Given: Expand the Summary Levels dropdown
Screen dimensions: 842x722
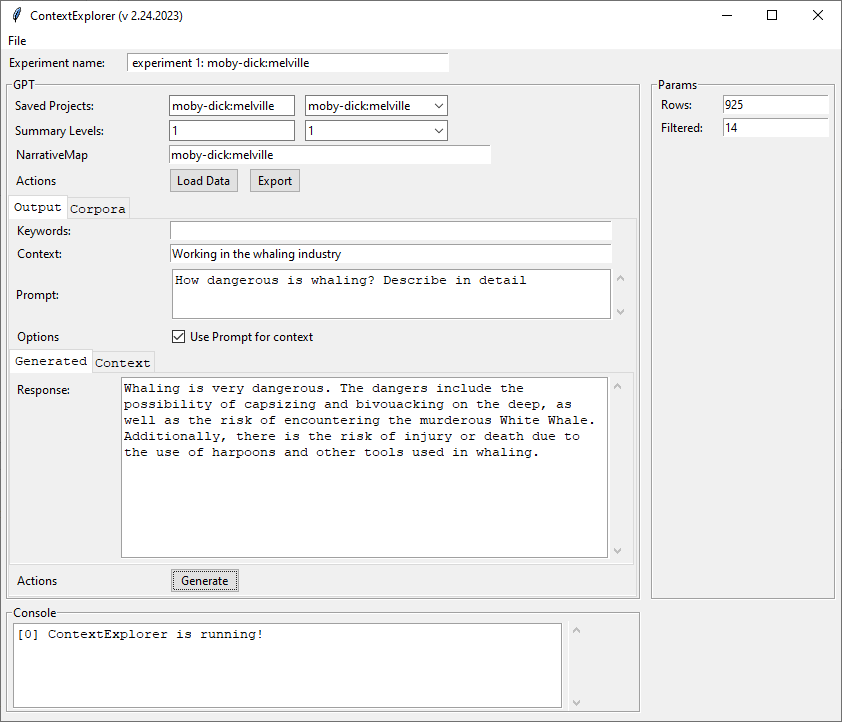Looking at the screenshot, I should pos(438,131).
